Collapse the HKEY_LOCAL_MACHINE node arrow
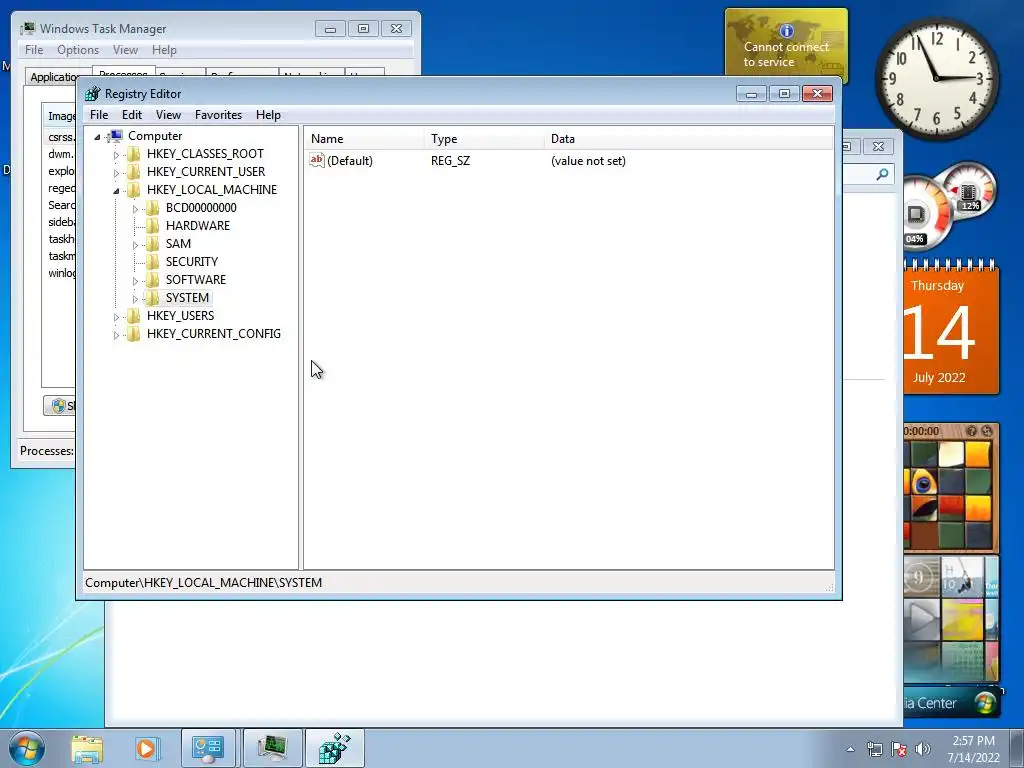 tap(116, 191)
